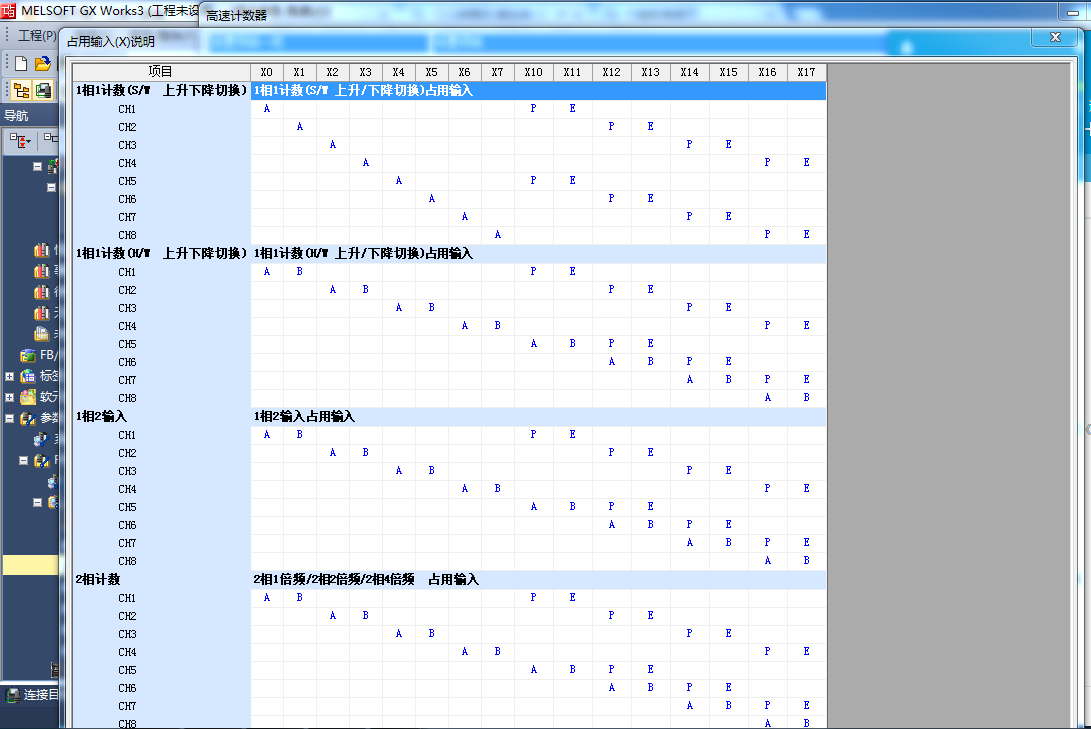Click the MELSOFT GX Works3 title icon
The image size is (1091, 729).
tap(9, 10)
